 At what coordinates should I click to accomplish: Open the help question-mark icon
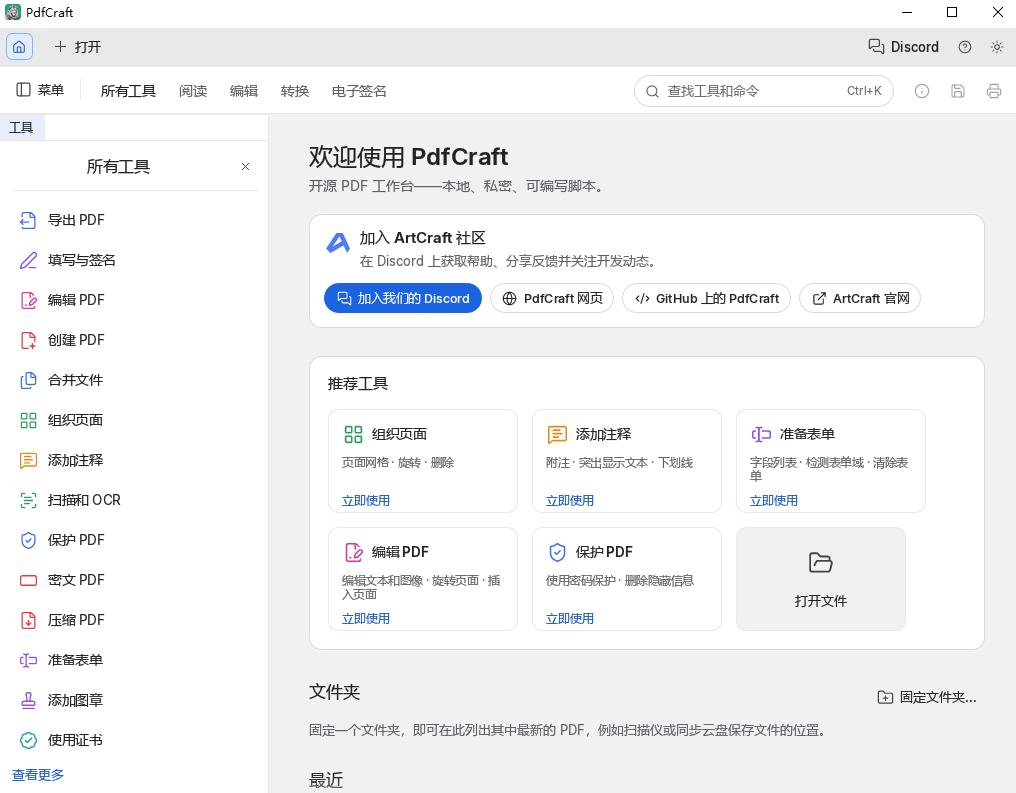965,47
